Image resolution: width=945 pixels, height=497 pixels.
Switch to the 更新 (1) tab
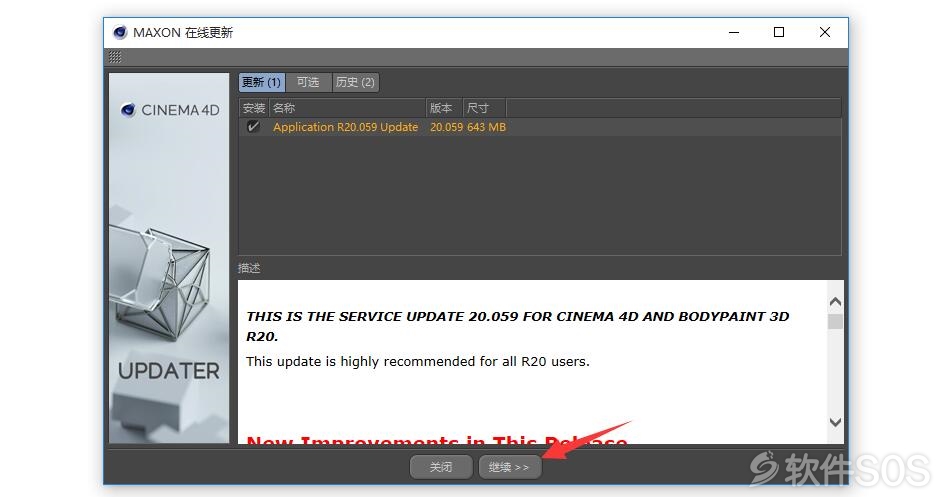point(261,82)
